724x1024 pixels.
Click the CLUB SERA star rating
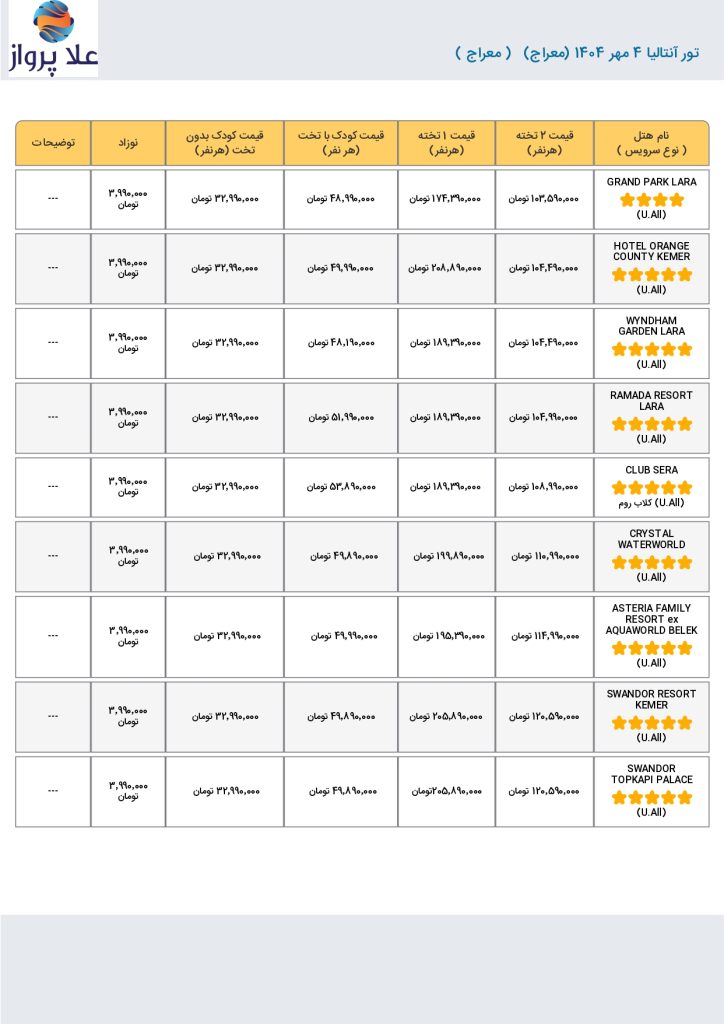tap(651, 488)
